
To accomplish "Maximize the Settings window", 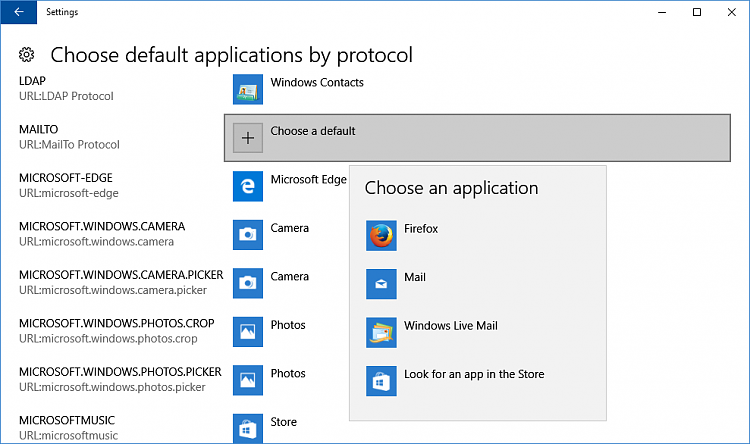I will click(697, 12).
